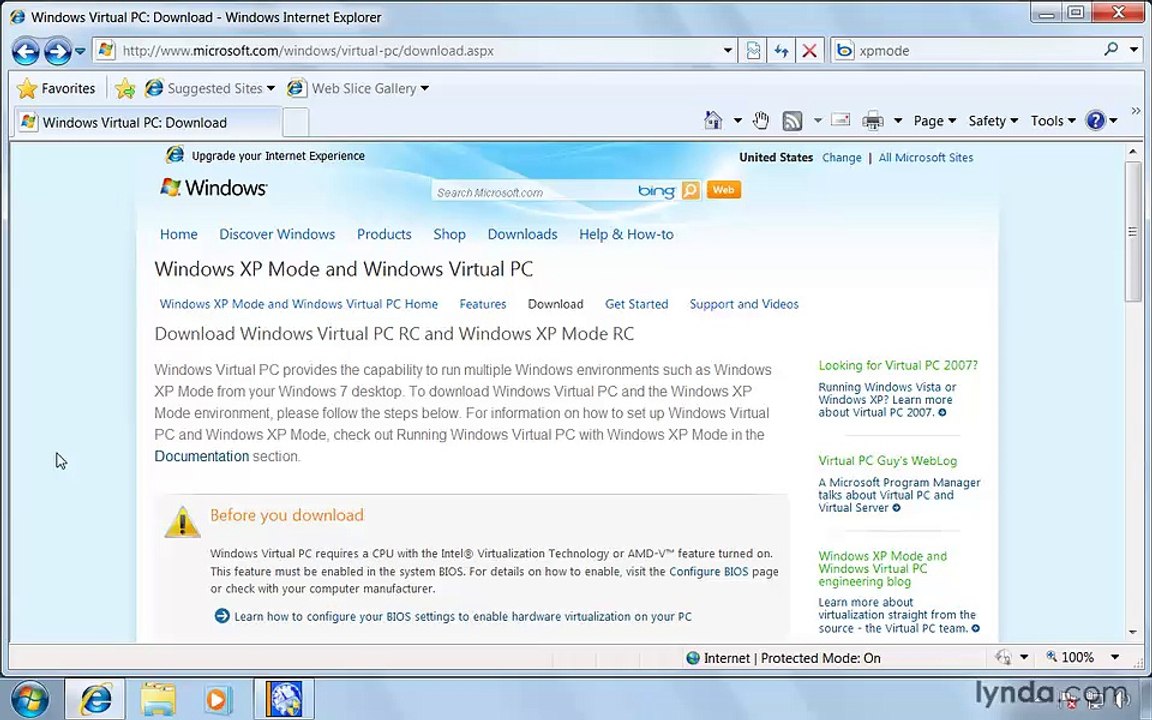Screen dimensions: 1152x720
Task: Go back with the browser Back arrow
Action: click(26, 51)
